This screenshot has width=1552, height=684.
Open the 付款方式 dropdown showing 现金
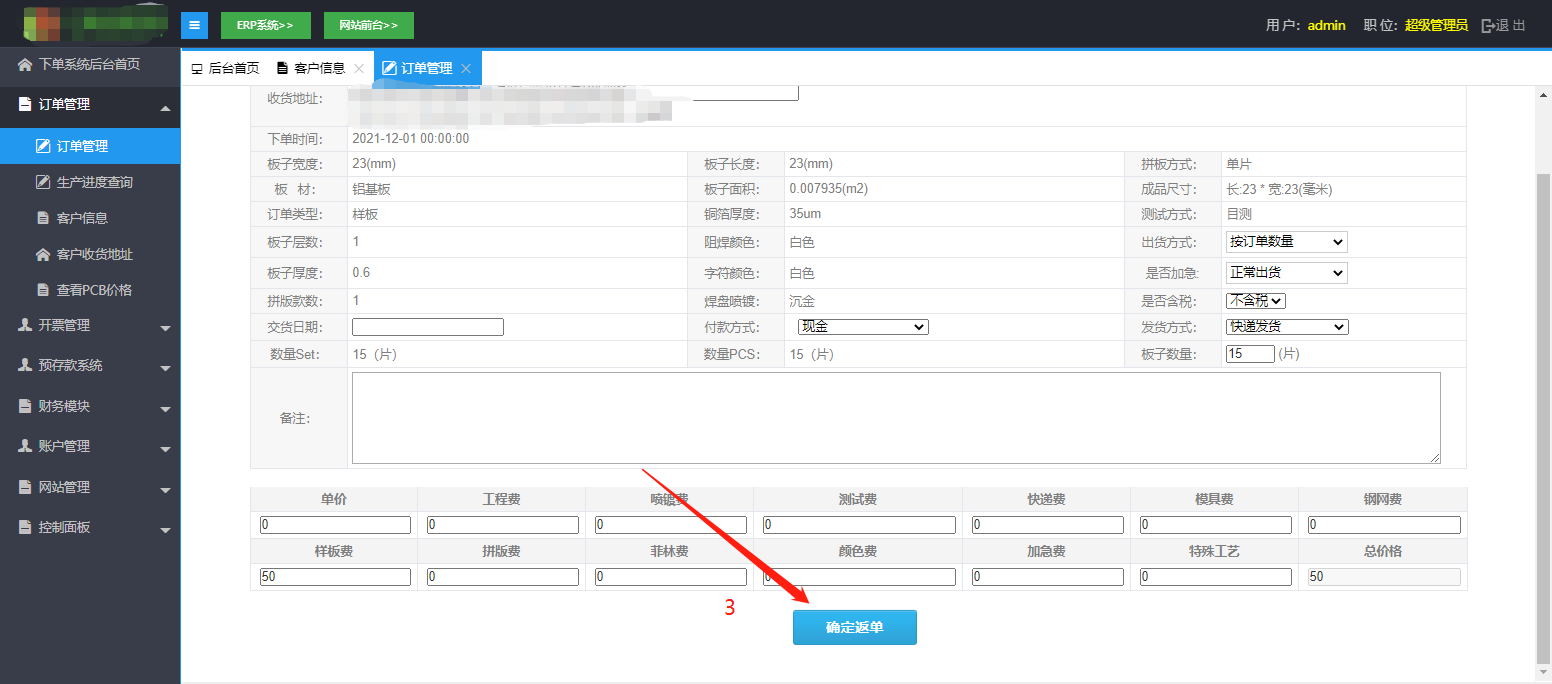pyautogui.click(x=863, y=327)
